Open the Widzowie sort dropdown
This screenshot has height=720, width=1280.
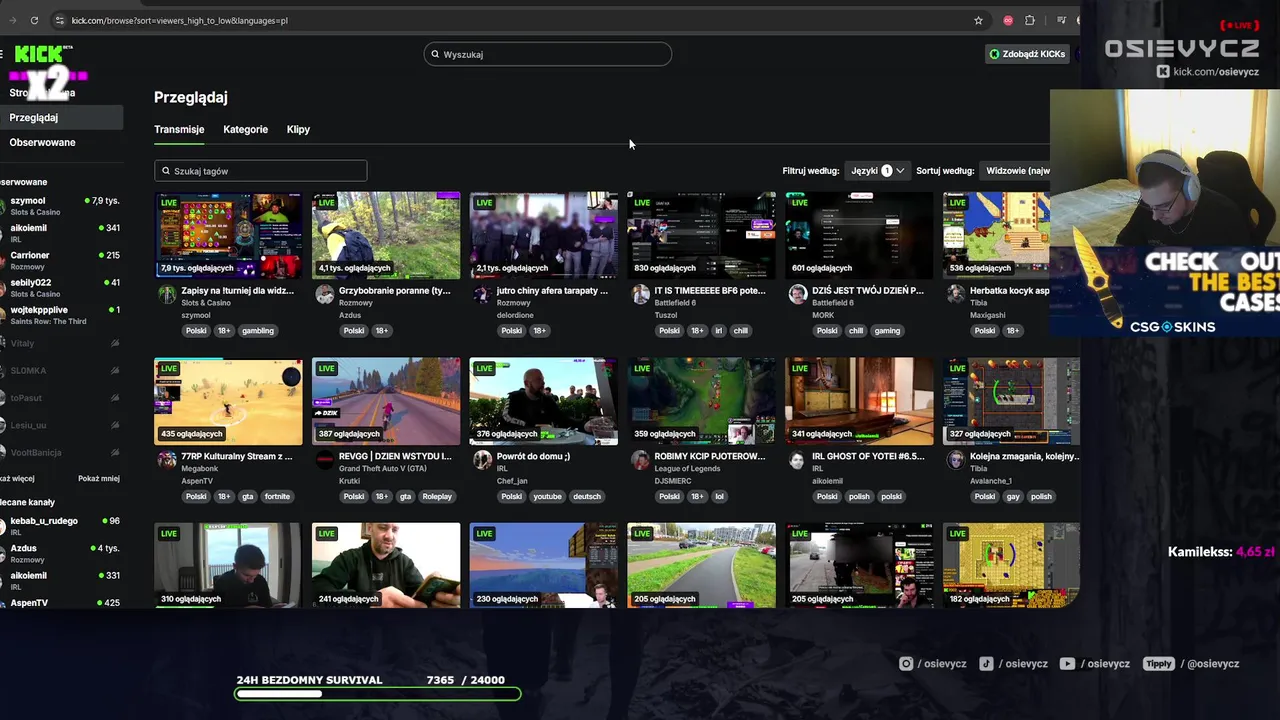1016,171
